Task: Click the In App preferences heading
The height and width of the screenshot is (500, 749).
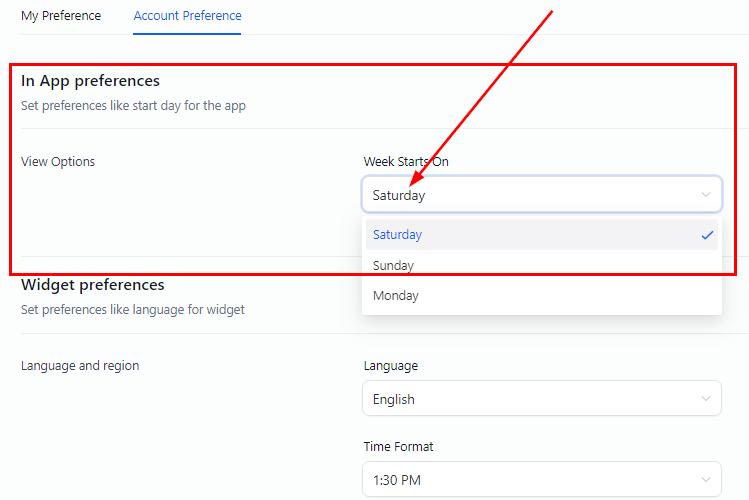Action: click(90, 81)
